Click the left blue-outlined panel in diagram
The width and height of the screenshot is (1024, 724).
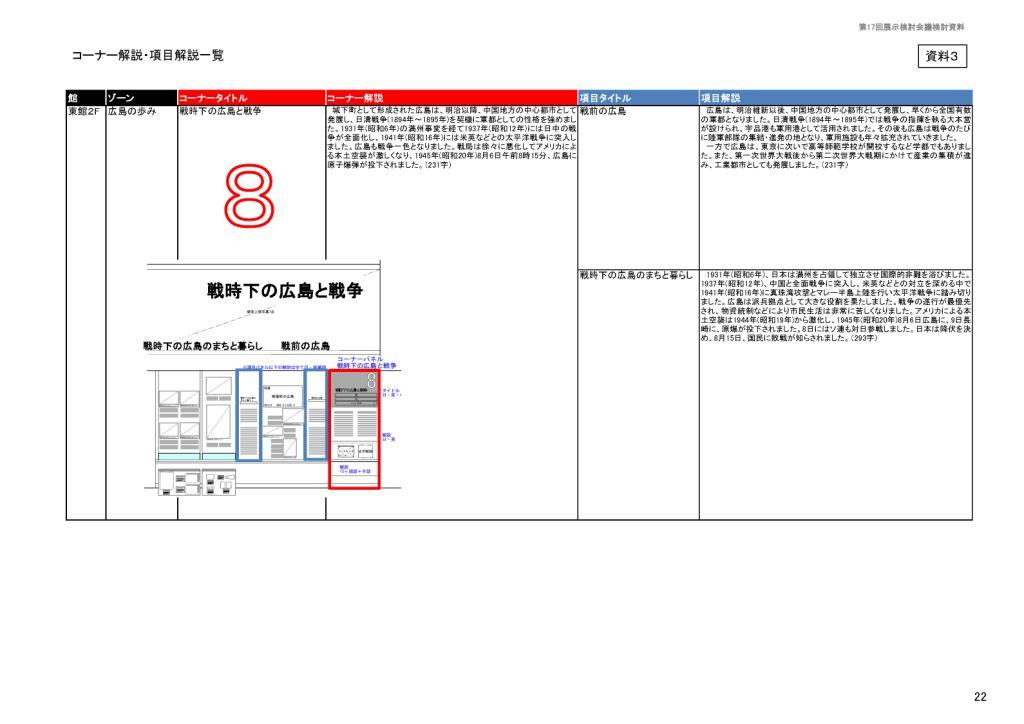tap(250, 418)
